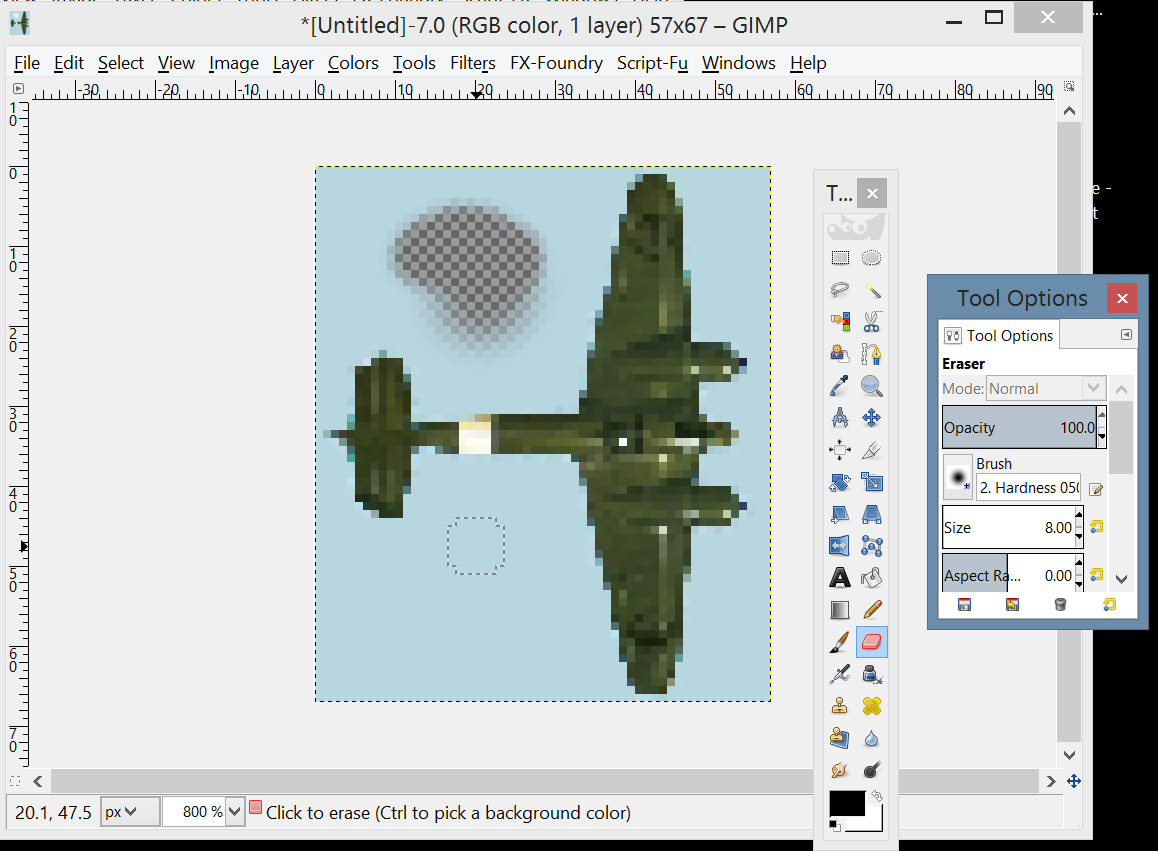
Task: Activate the Color Picker eyedropper tool
Action: [840, 386]
